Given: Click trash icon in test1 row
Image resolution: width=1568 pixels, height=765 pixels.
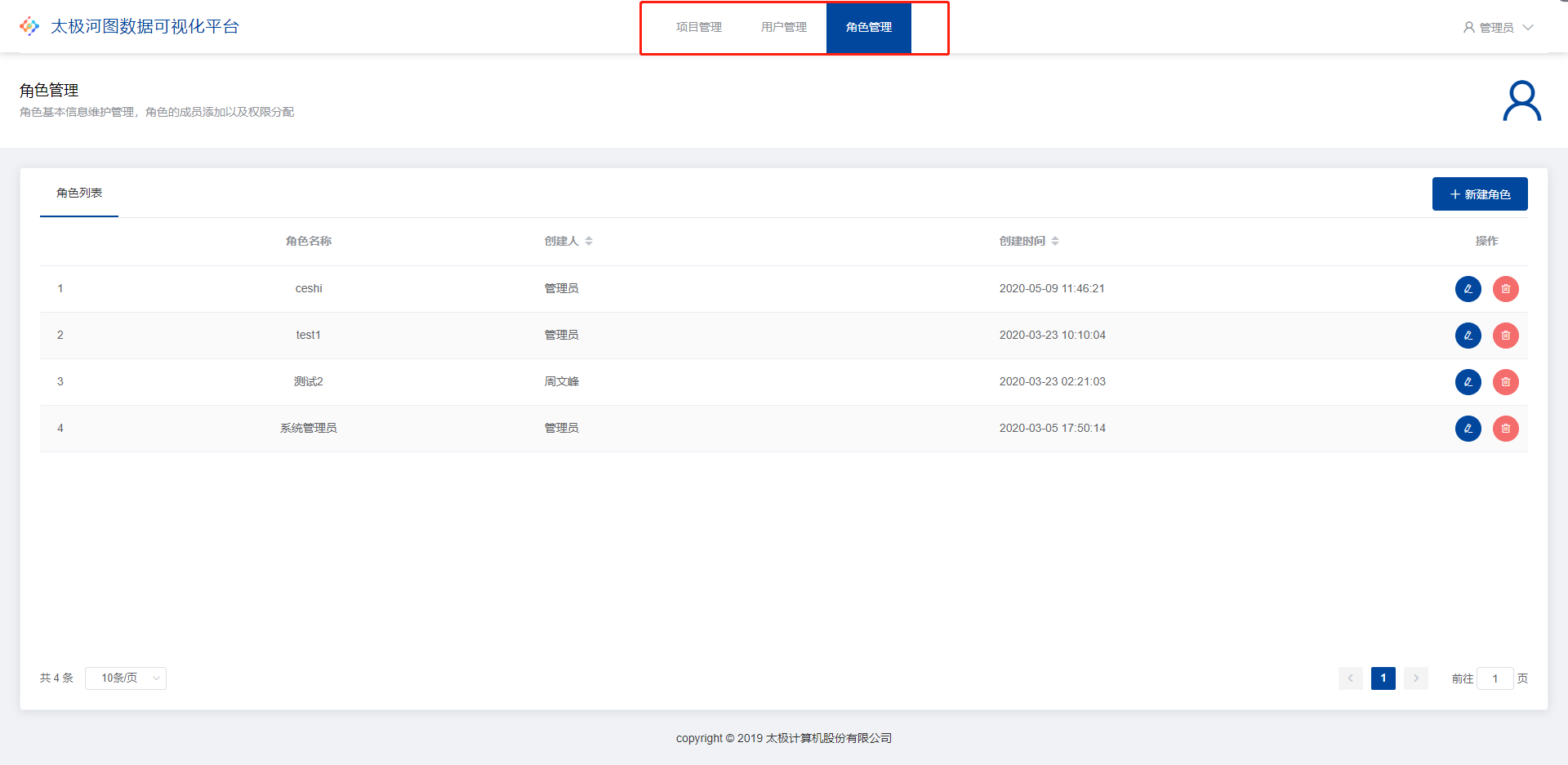Looking at the screenshot, I should 1505,336.
